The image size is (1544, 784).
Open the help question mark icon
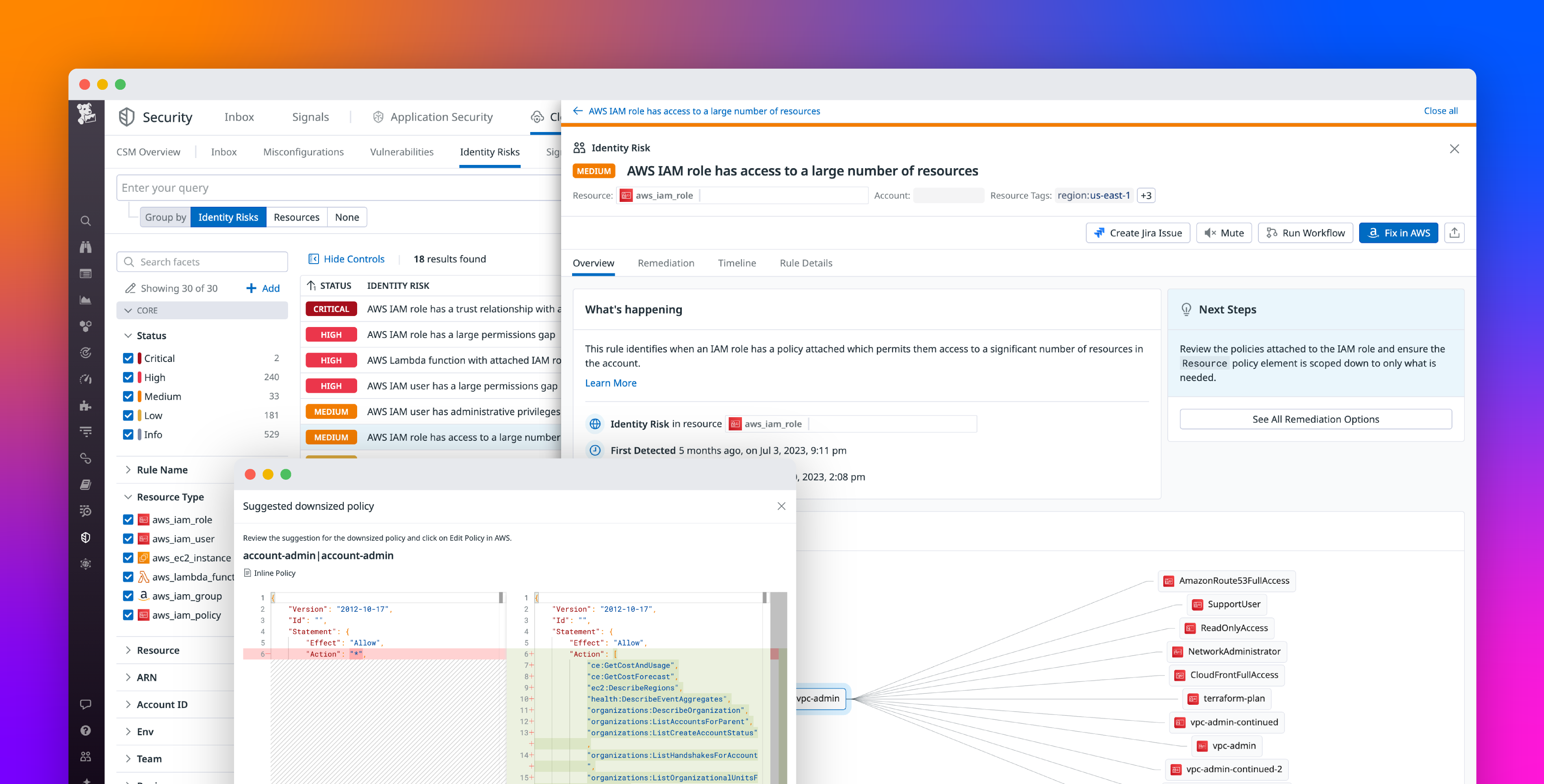pos(85,730)
